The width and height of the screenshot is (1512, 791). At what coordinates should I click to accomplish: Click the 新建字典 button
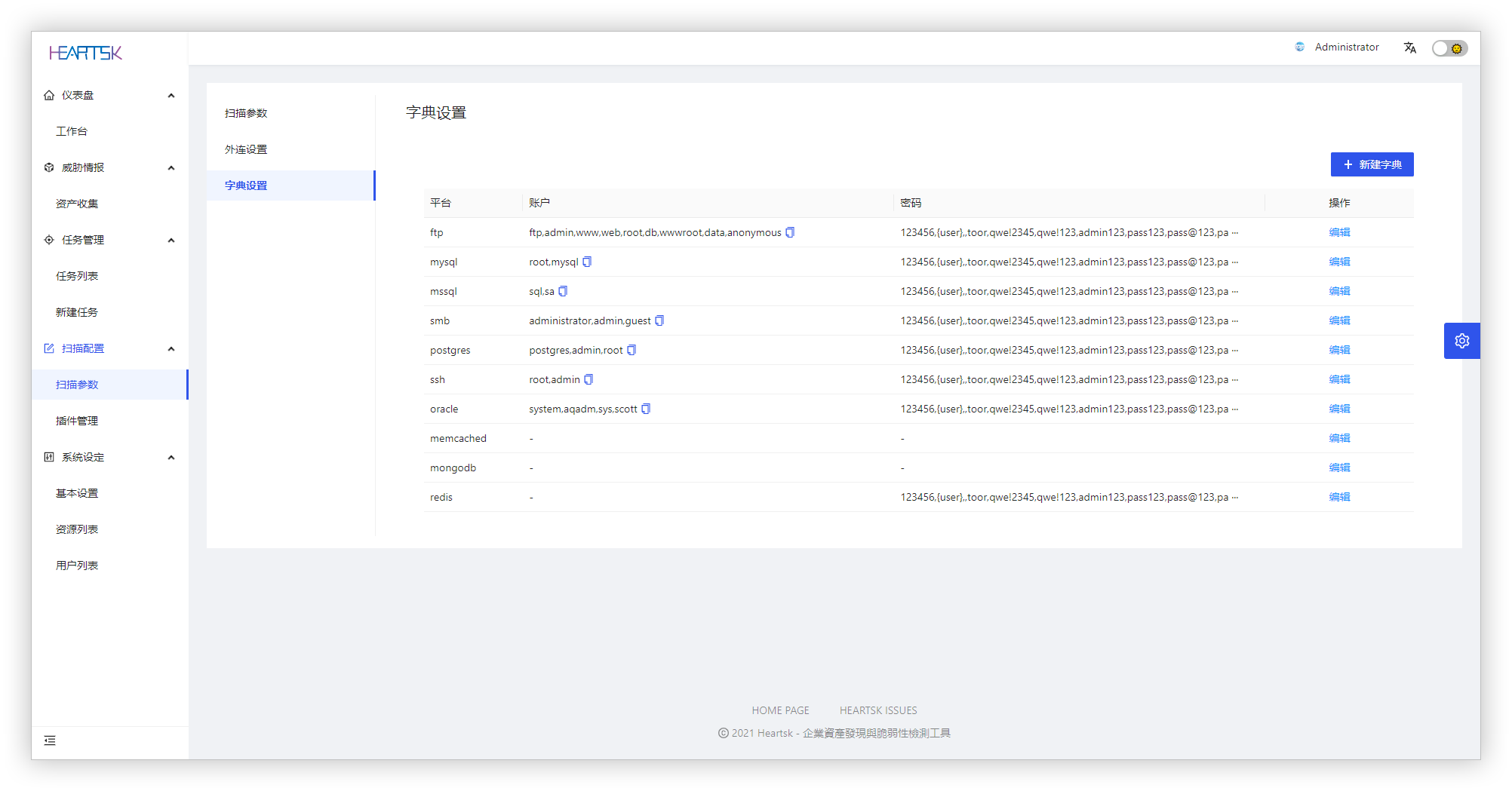(1372, 164)
